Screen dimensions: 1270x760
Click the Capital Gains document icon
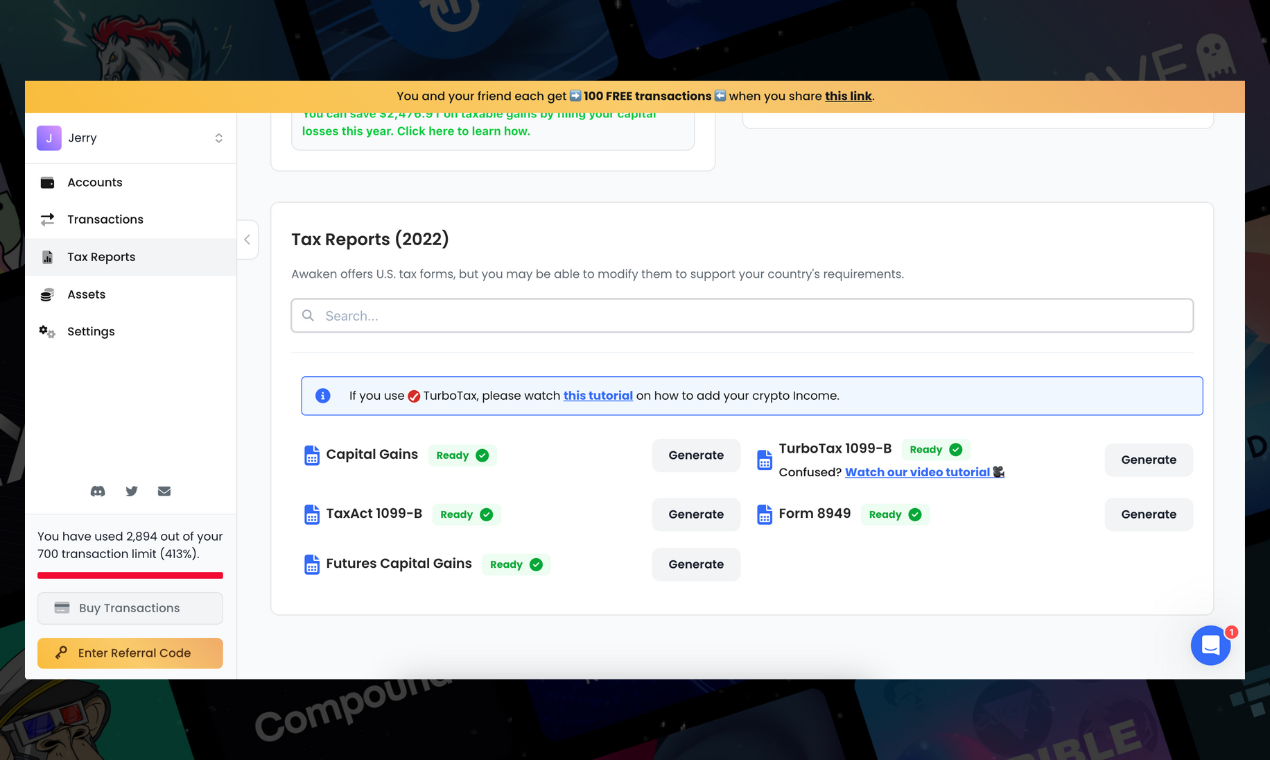[x=311, y=455]
